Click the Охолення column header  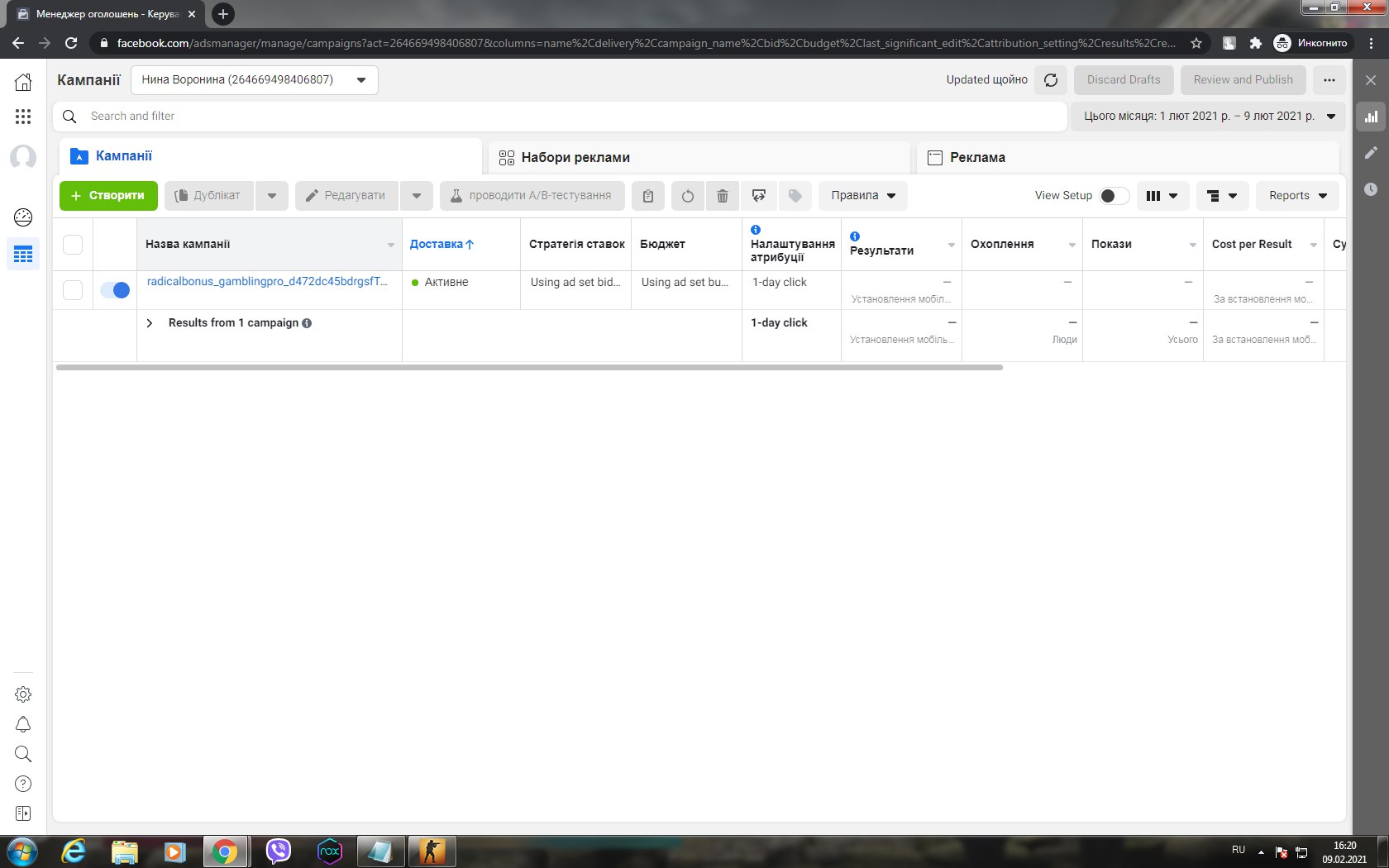(x=1002, y=244)
